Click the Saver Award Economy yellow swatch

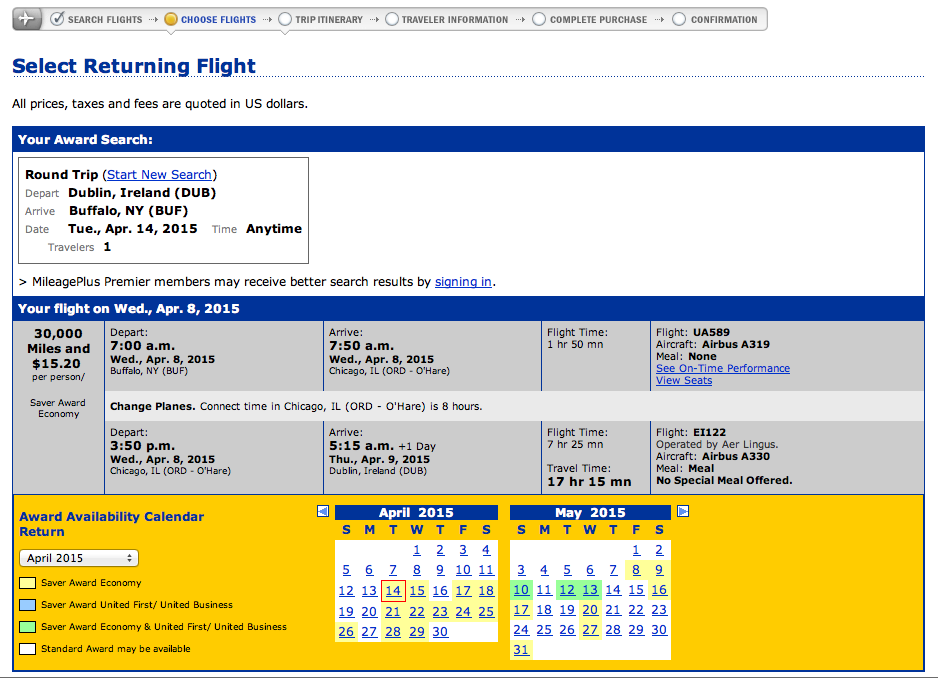point(28,583)
